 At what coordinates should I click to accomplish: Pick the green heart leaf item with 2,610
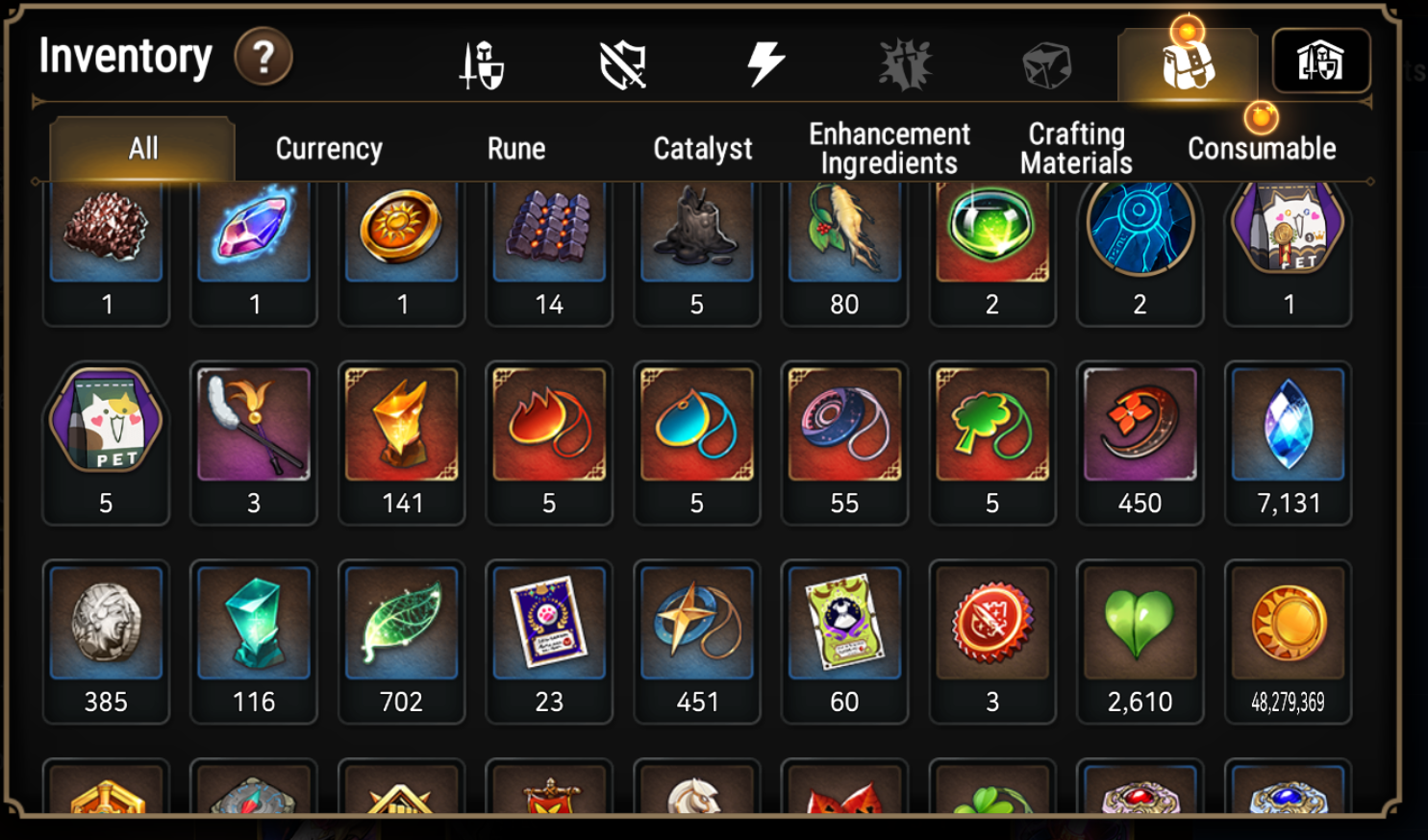coord(1140,642)
